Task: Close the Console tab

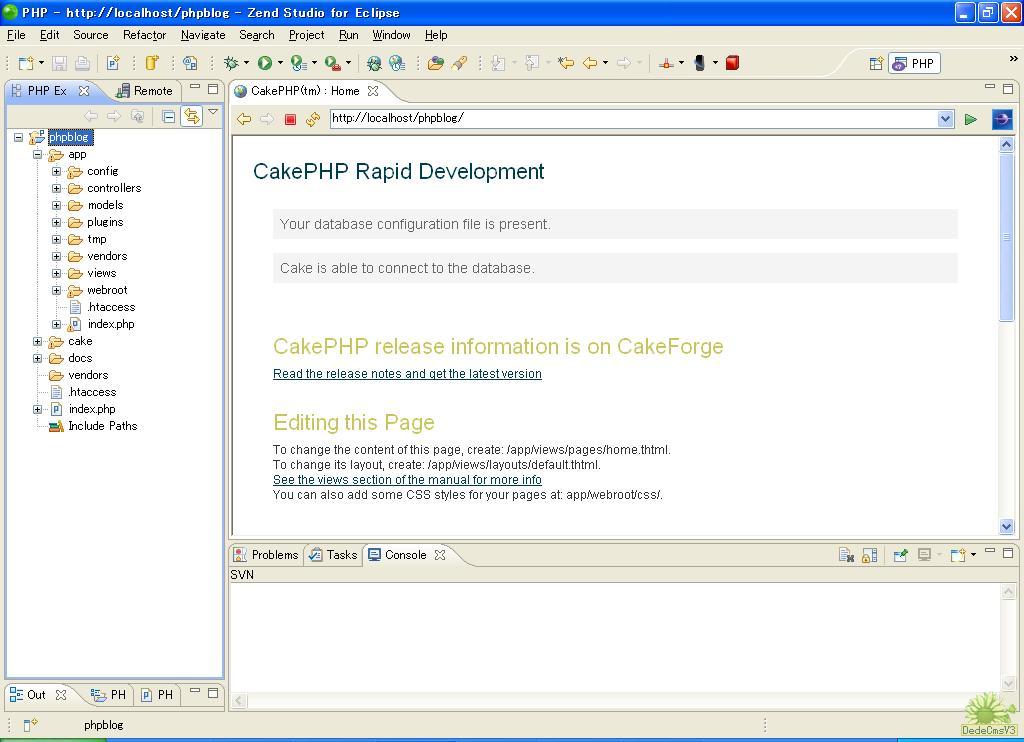Action: point(440,555)
